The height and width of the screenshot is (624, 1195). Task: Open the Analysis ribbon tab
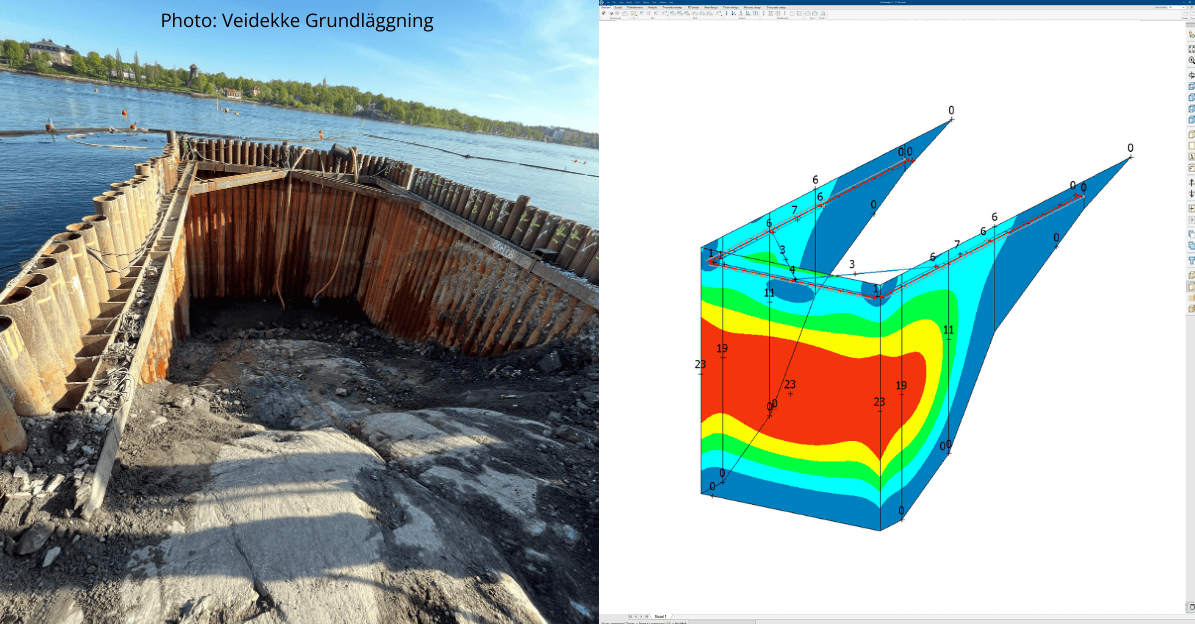pyautogui.click(x=652, y=8)
